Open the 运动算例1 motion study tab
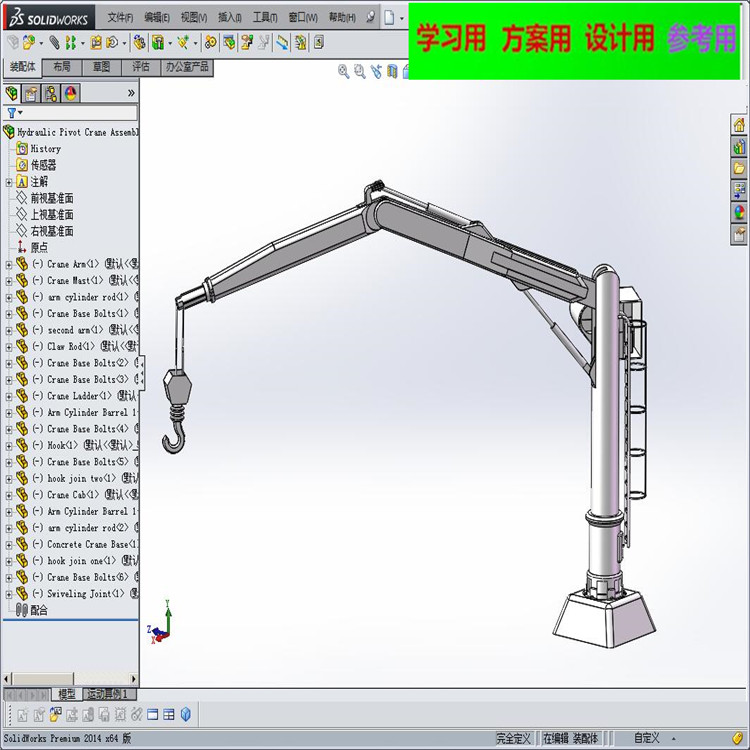 coord(109,694)
